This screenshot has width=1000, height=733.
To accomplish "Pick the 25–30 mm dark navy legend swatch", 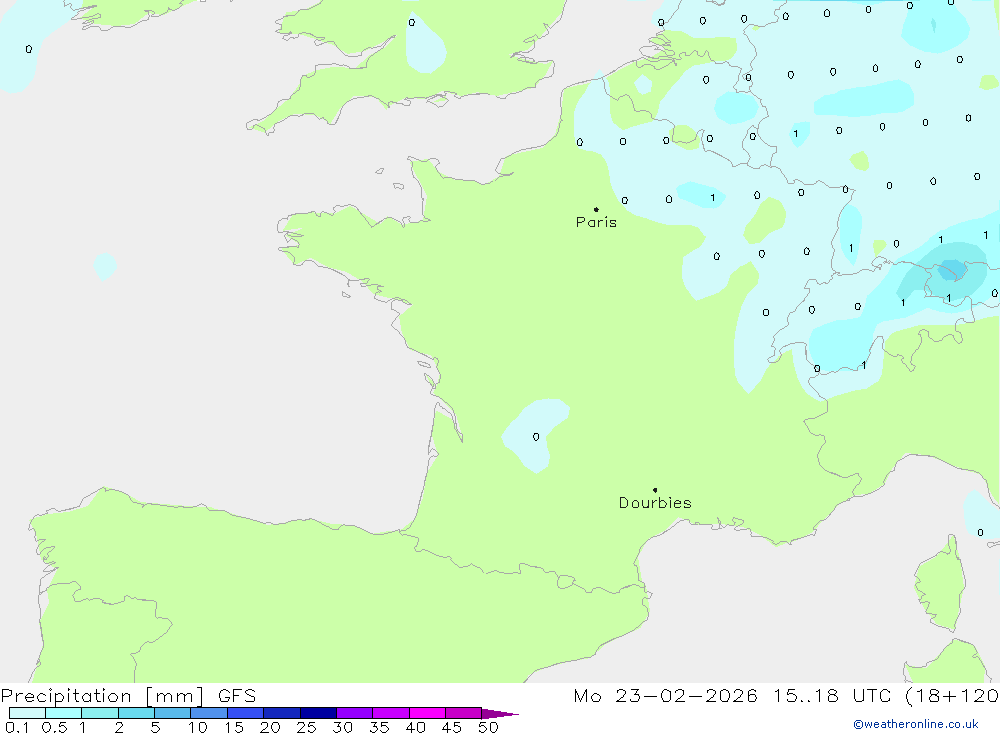I will click(x=318, y=714).
